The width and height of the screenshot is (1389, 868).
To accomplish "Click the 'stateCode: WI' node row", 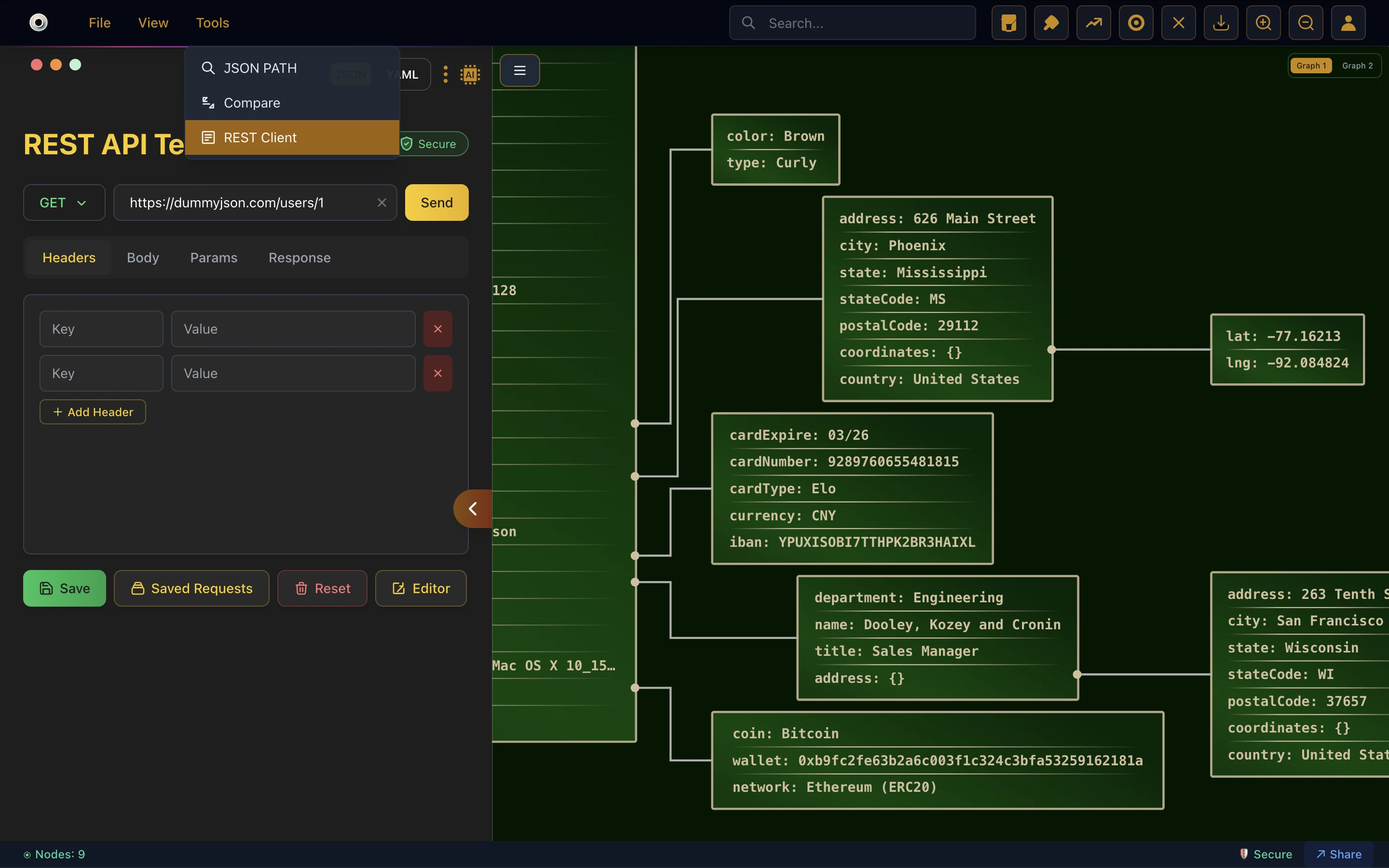I will (1280, 674).
